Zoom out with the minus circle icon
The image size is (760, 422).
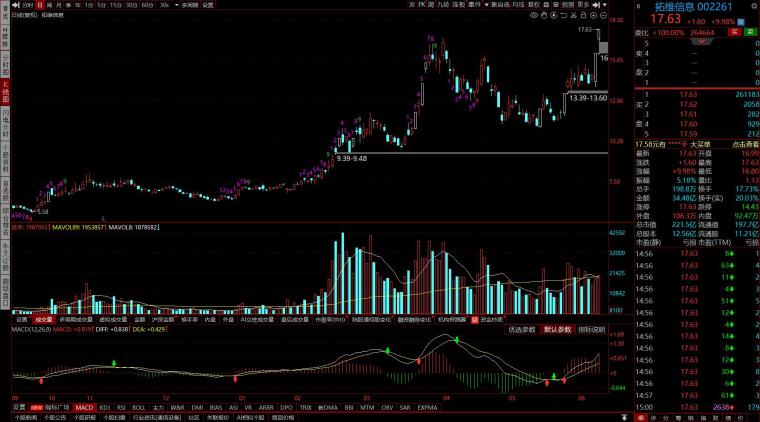point(603,16)
